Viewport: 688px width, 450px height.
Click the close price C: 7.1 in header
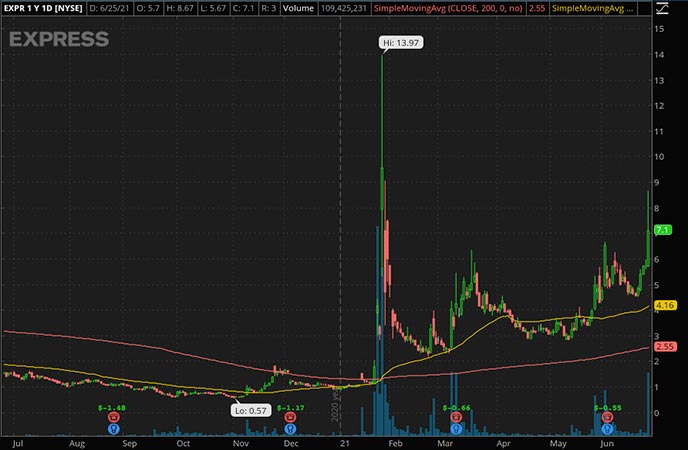pyautogui.click(x=243, y=8)
